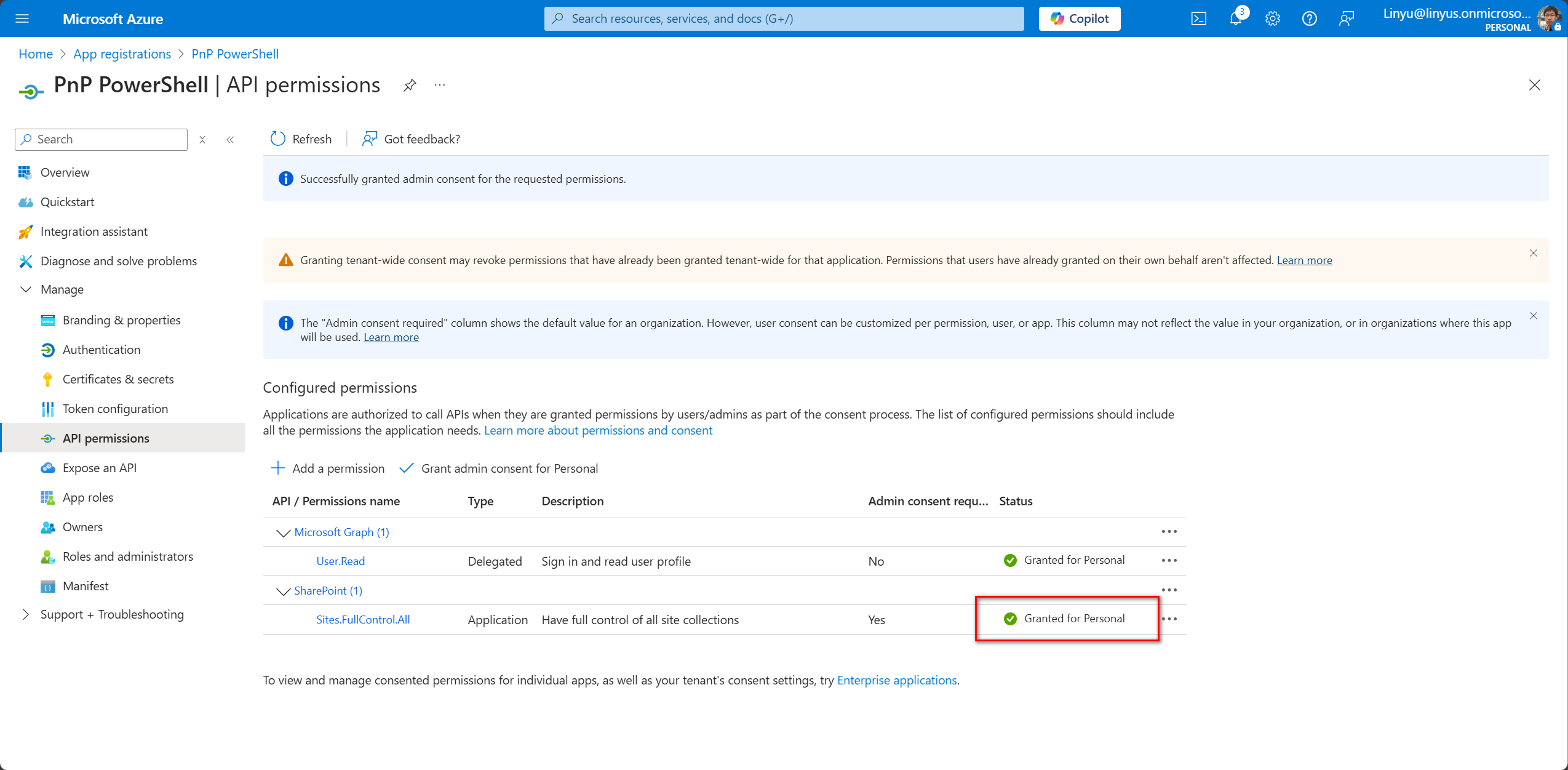The width and height of the screenshot is (1568, 770).
Task: Open the feedback icon
Action: (1347, 18)
